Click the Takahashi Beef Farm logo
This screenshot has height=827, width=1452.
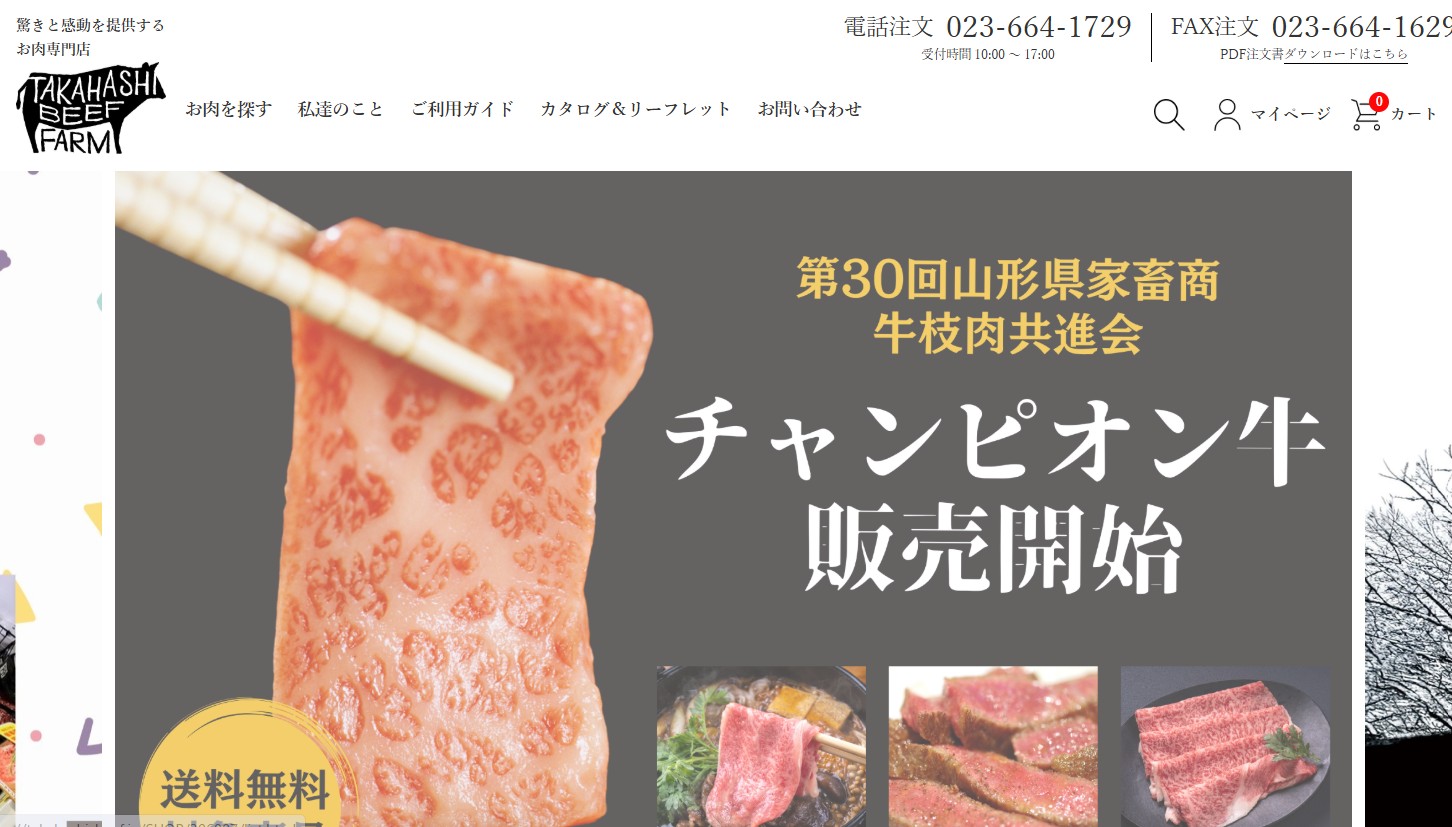(x=90, y=108)
